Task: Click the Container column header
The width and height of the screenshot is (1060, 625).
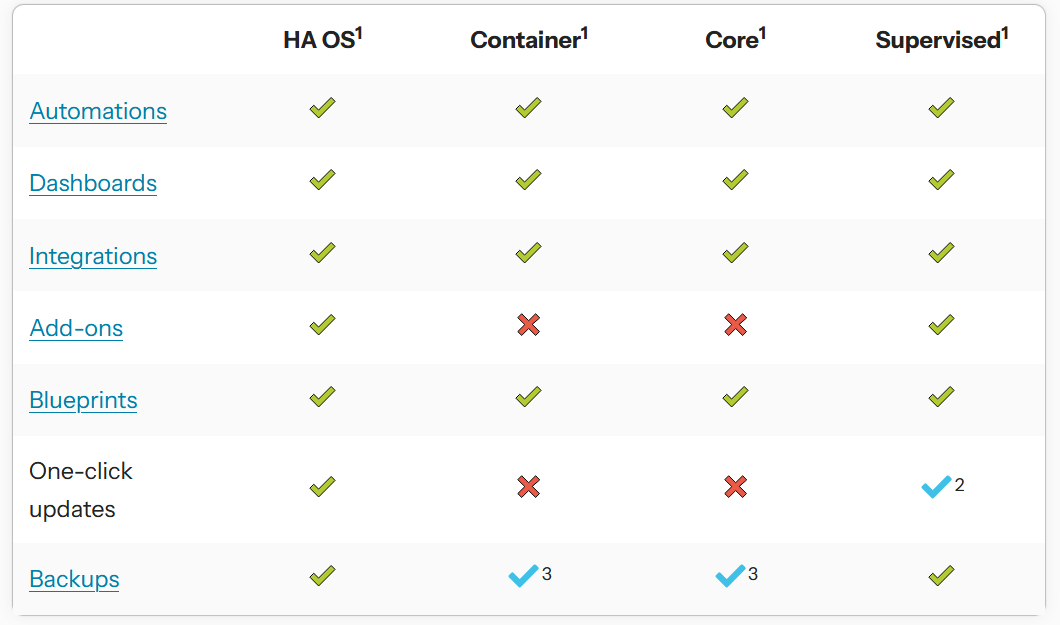Action: (x=529, y=40)
